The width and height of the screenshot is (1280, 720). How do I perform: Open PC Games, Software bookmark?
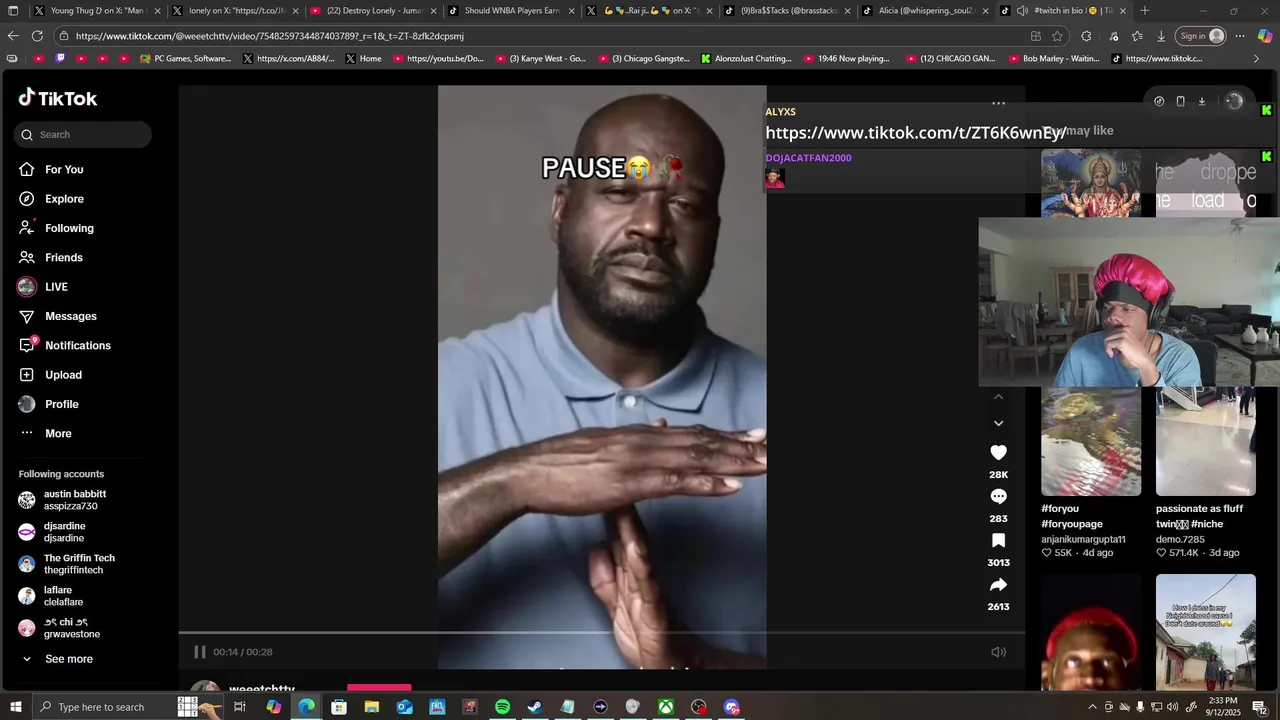186,59
